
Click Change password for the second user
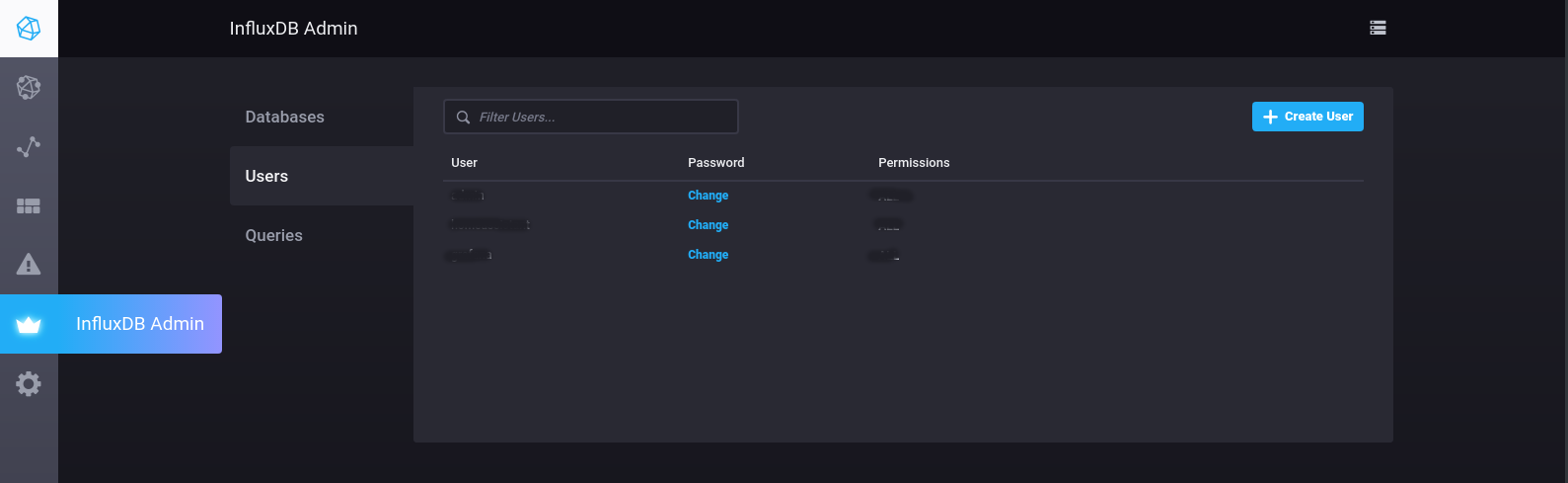pyautogui.click(x=708, y=225)
